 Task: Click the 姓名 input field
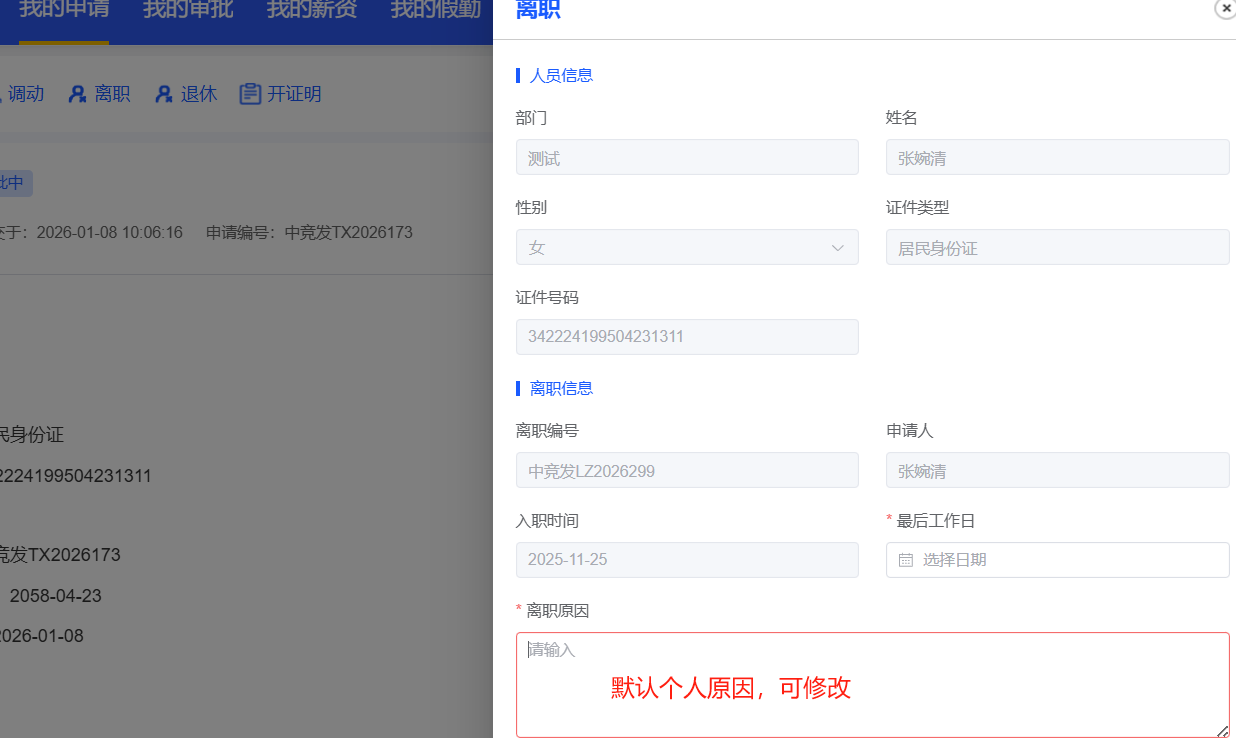(1058, 157)
